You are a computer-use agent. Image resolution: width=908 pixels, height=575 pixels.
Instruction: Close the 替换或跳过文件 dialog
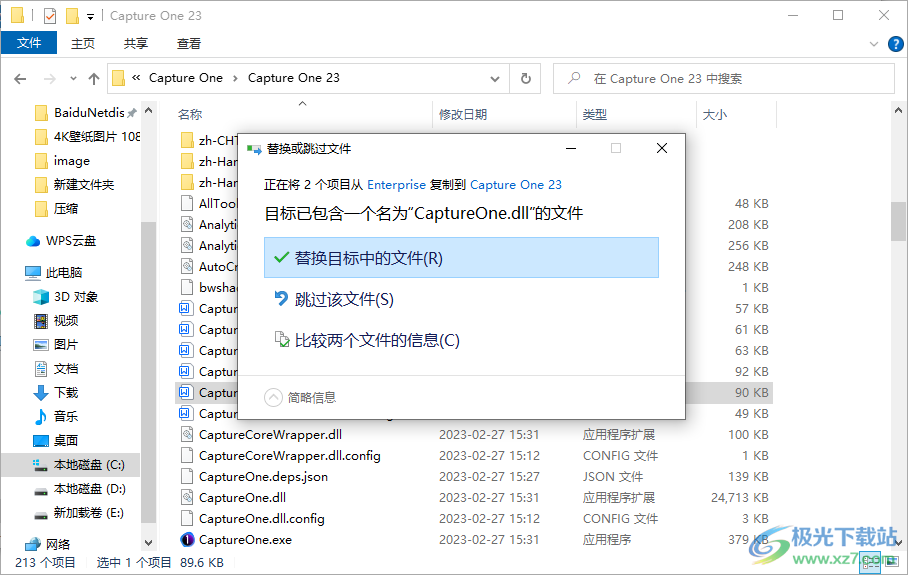tap(662, 148)
